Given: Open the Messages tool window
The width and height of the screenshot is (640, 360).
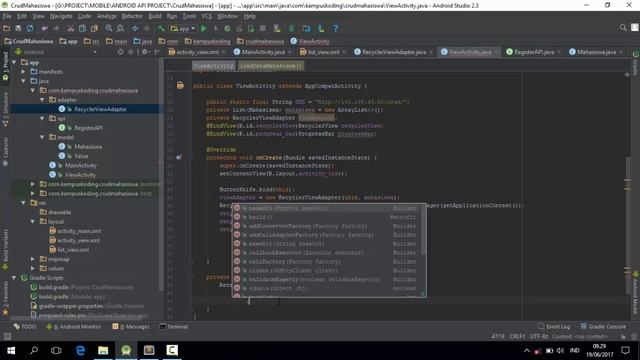Looking at the screenshot, I should pyautogui.click(x=131, y=327).
